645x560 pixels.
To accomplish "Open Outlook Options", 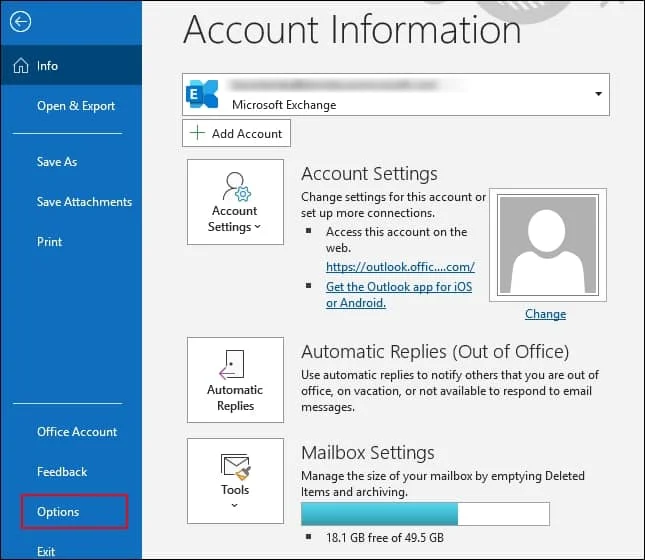I will (74, 511).
